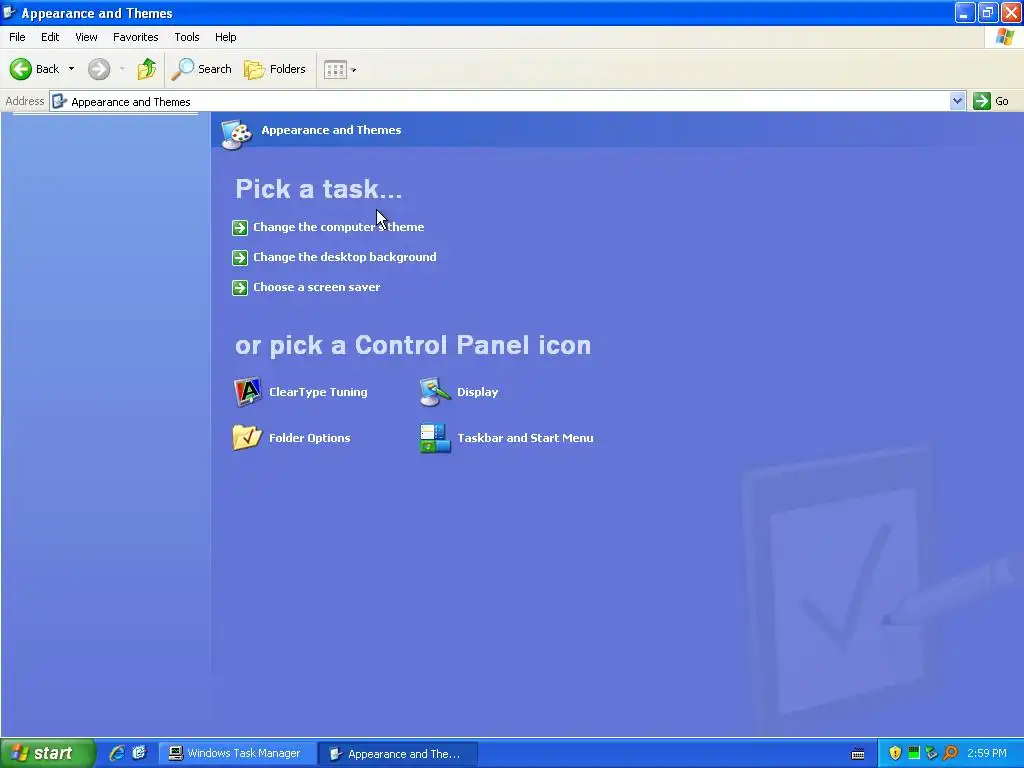Open the Views dropdown button
Viewport: 1024px width, 768px height.
[340, 69]
